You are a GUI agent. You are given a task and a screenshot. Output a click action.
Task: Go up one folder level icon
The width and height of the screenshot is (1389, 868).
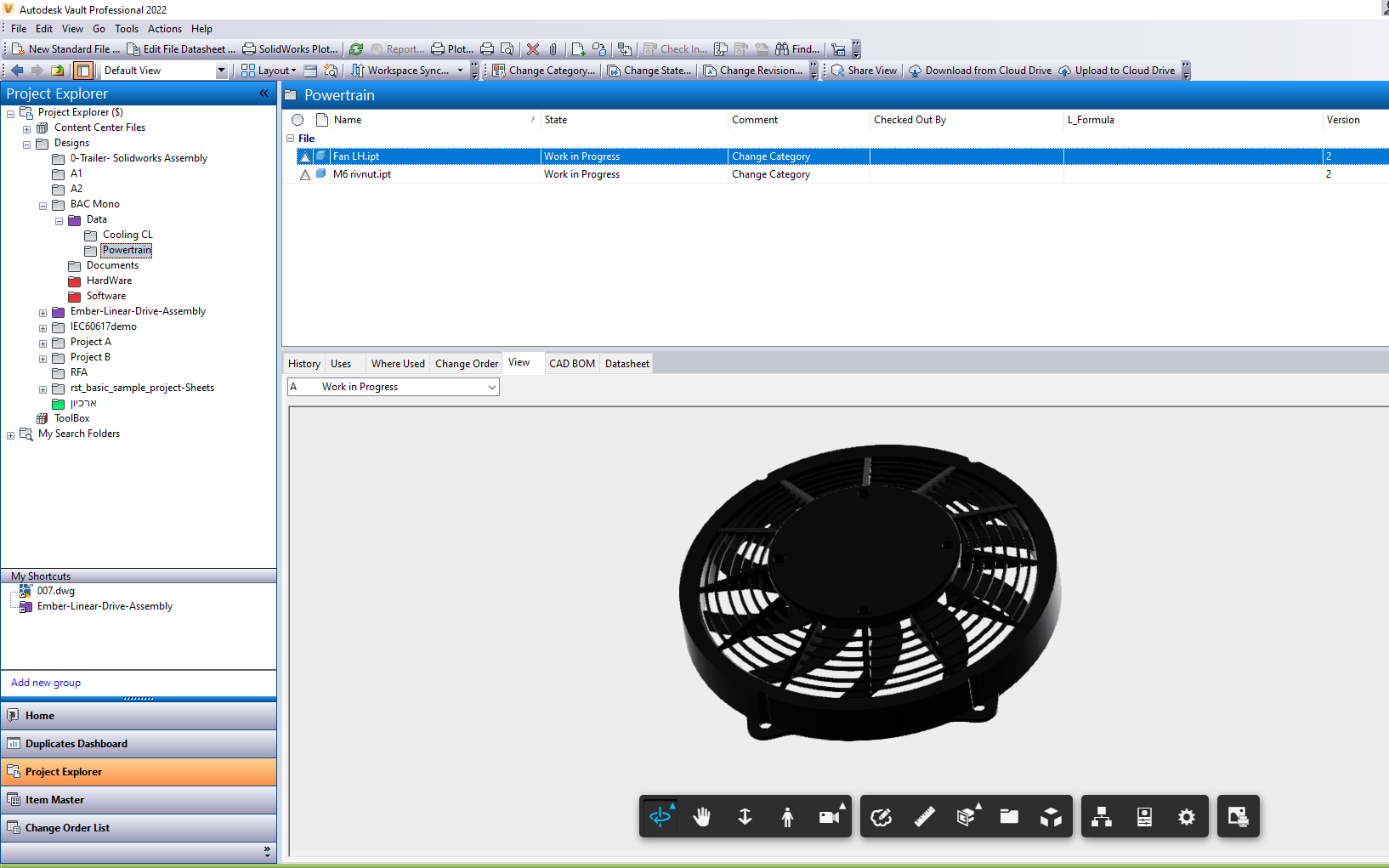58,71
